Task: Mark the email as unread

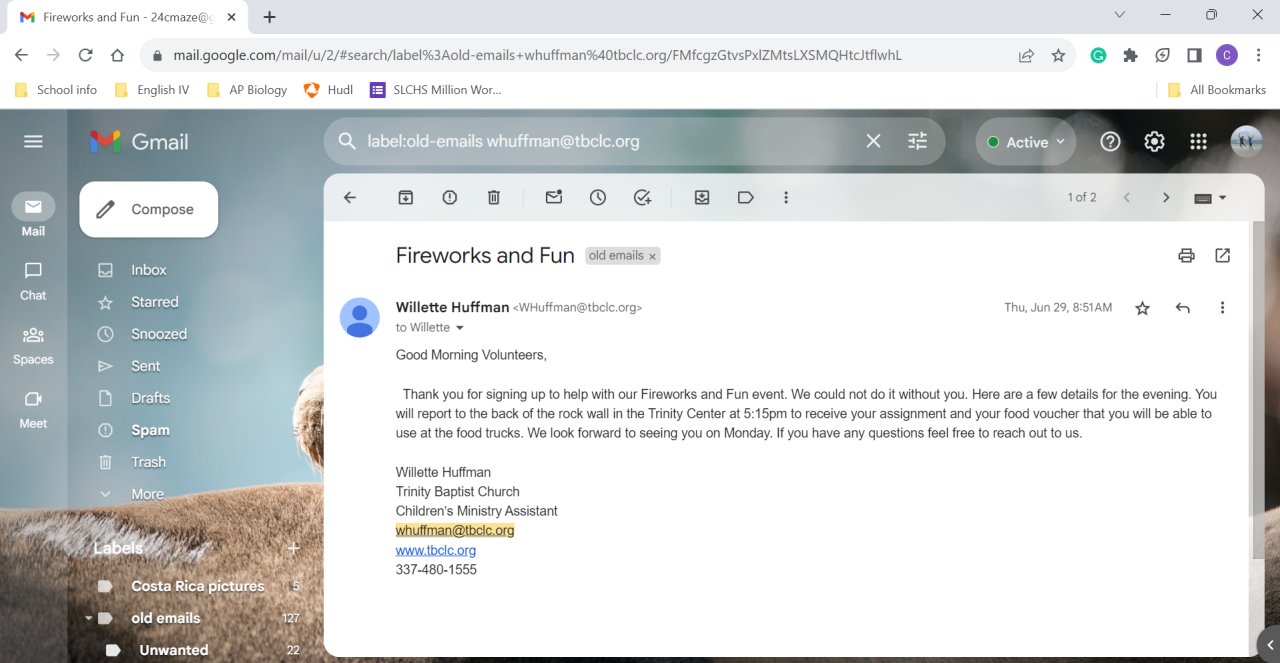Action: (554, 198)
